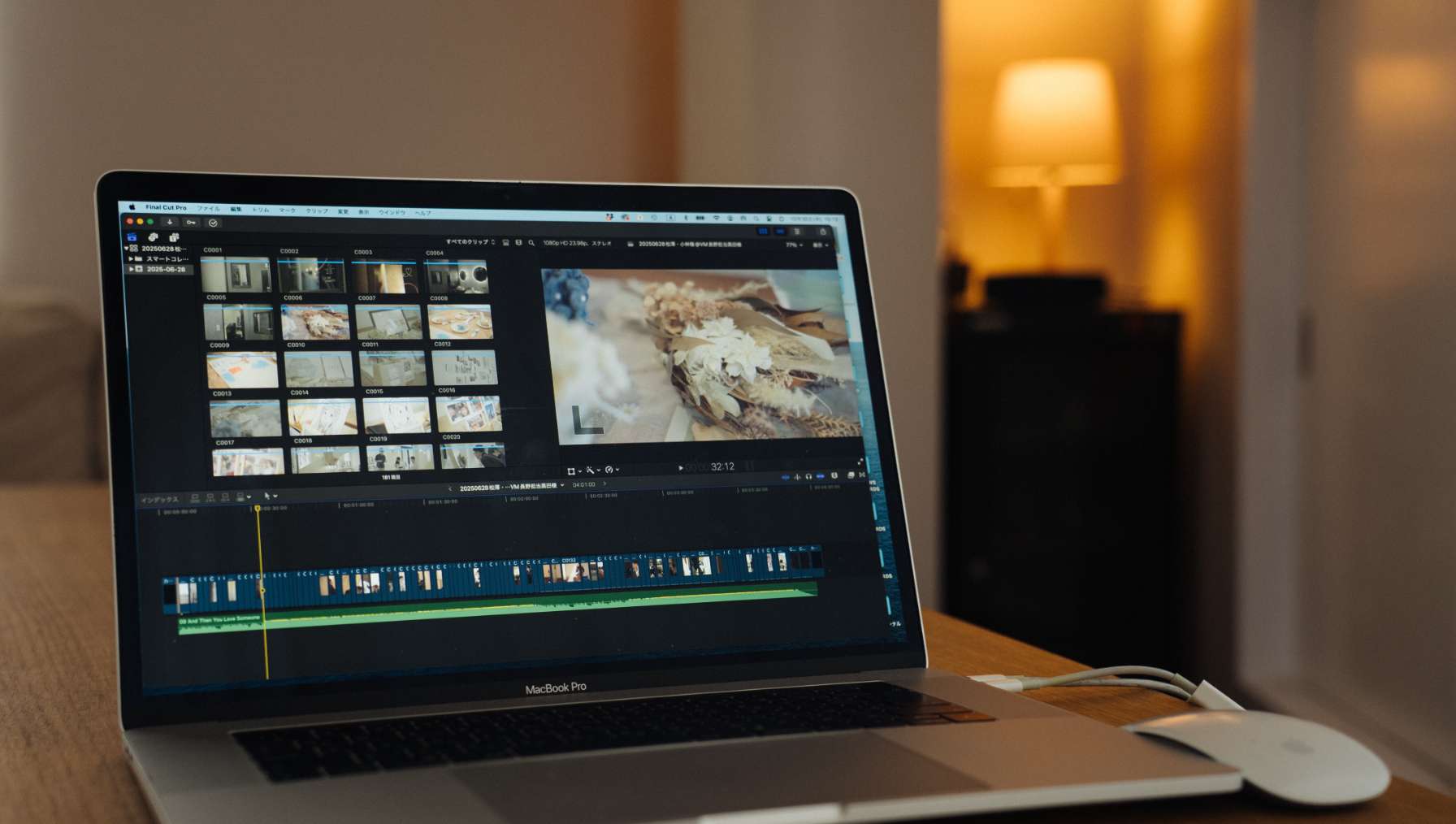
Task: Click the Import Media arrow icon
Action: [169, 222]
